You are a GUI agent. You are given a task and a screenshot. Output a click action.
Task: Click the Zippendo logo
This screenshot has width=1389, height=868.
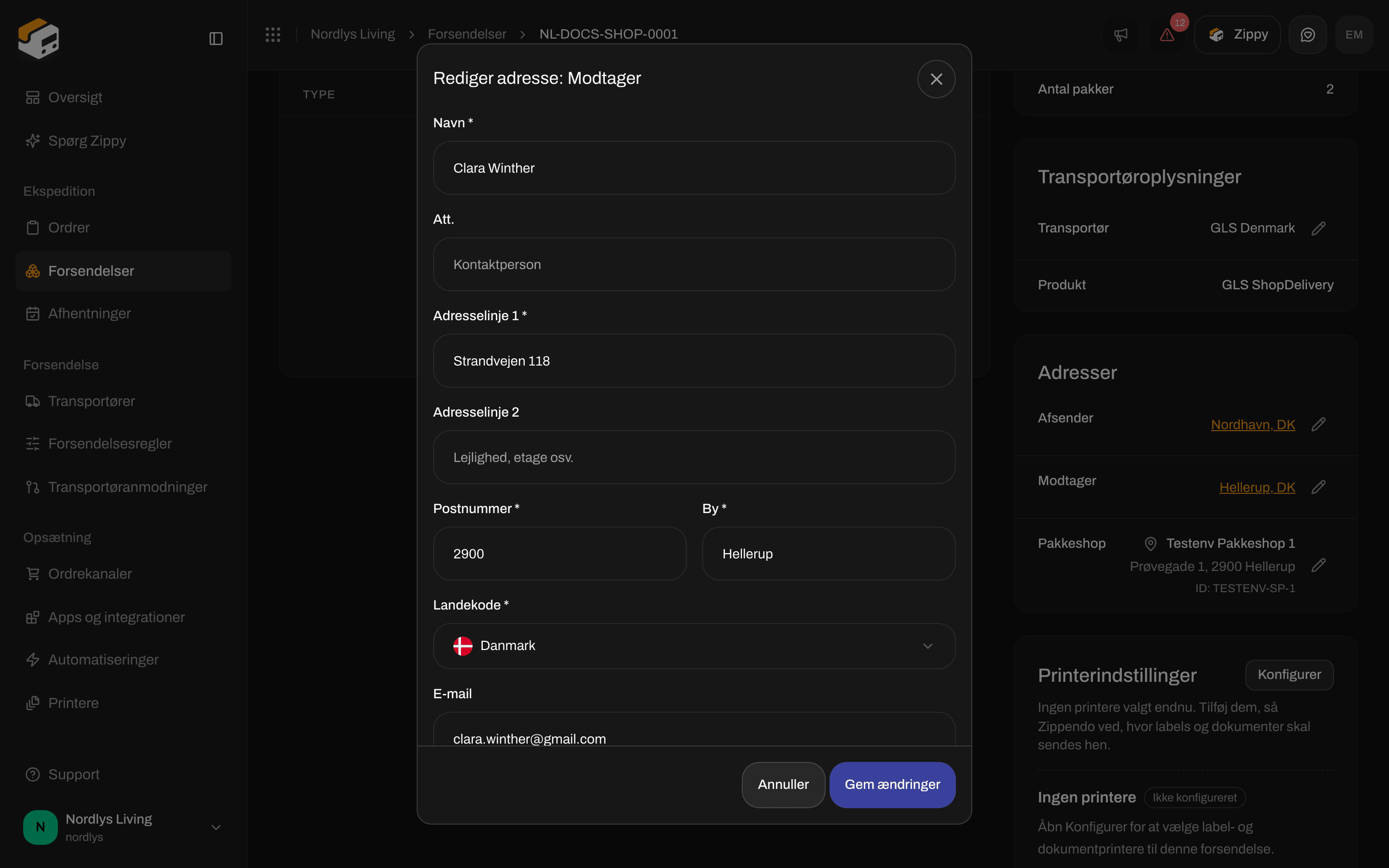pos(39,39)
